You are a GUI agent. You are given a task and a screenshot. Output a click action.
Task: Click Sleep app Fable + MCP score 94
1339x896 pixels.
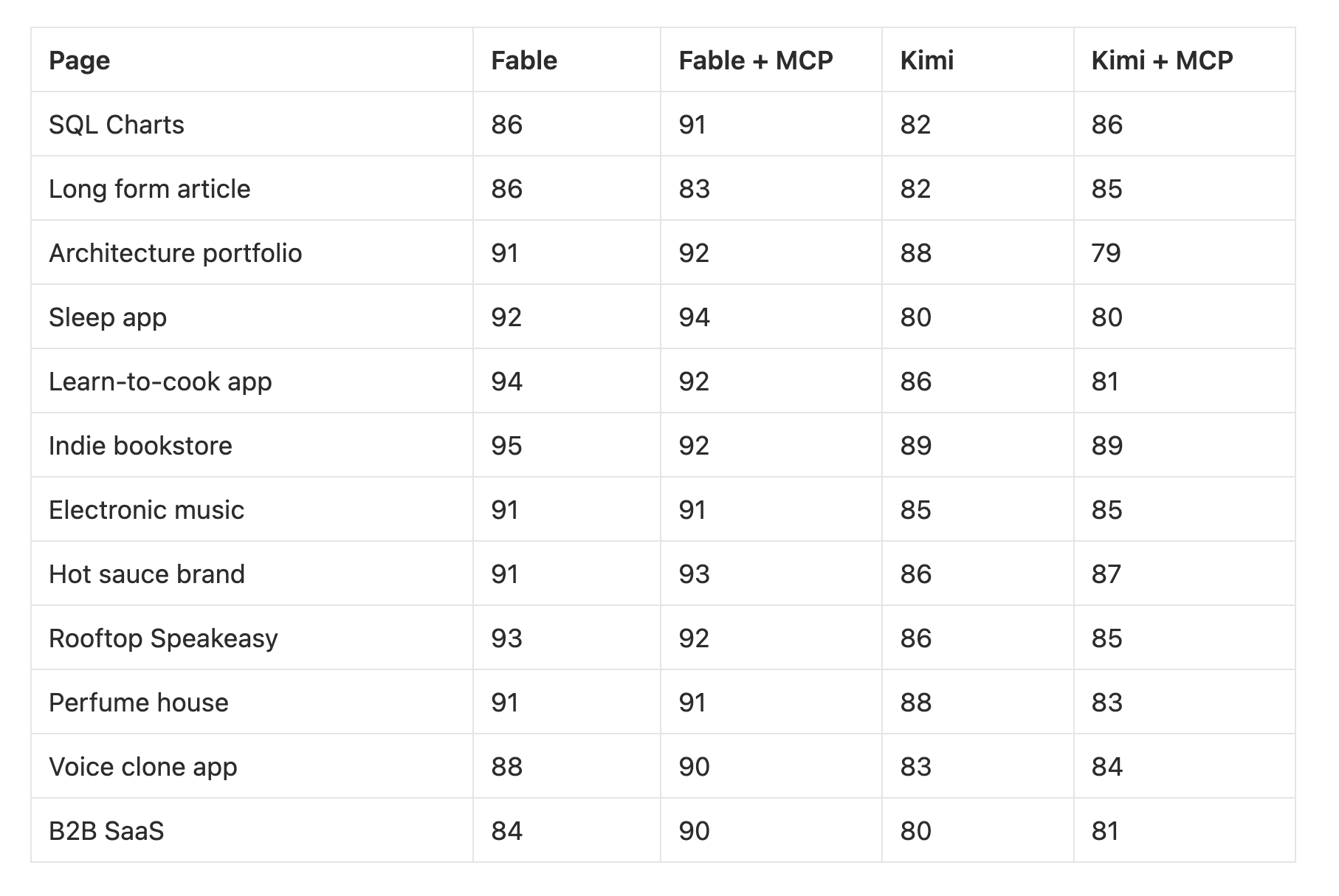[x=695, y=317]
